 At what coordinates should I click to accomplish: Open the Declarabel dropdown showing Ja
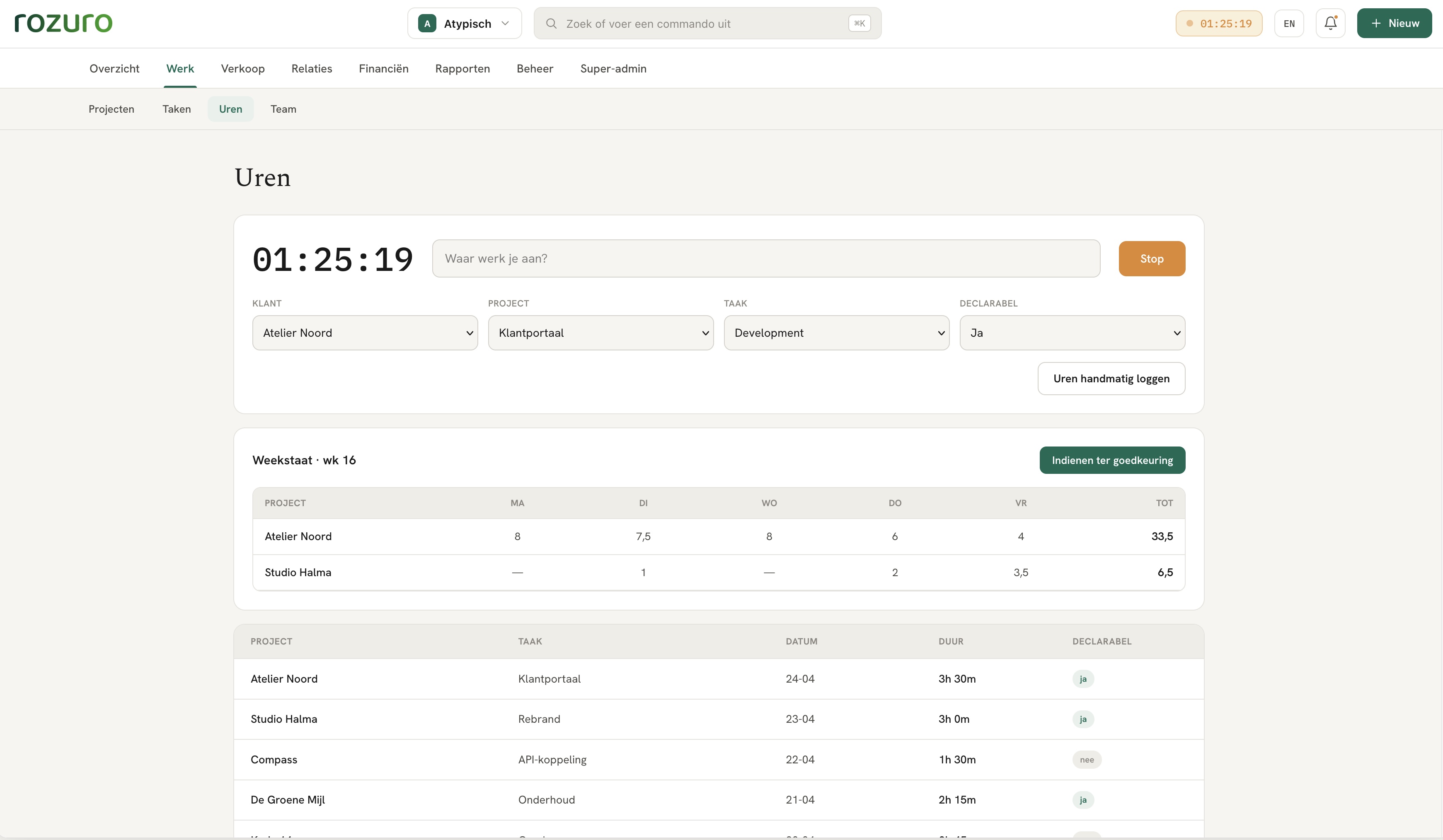coord(1072,333)
